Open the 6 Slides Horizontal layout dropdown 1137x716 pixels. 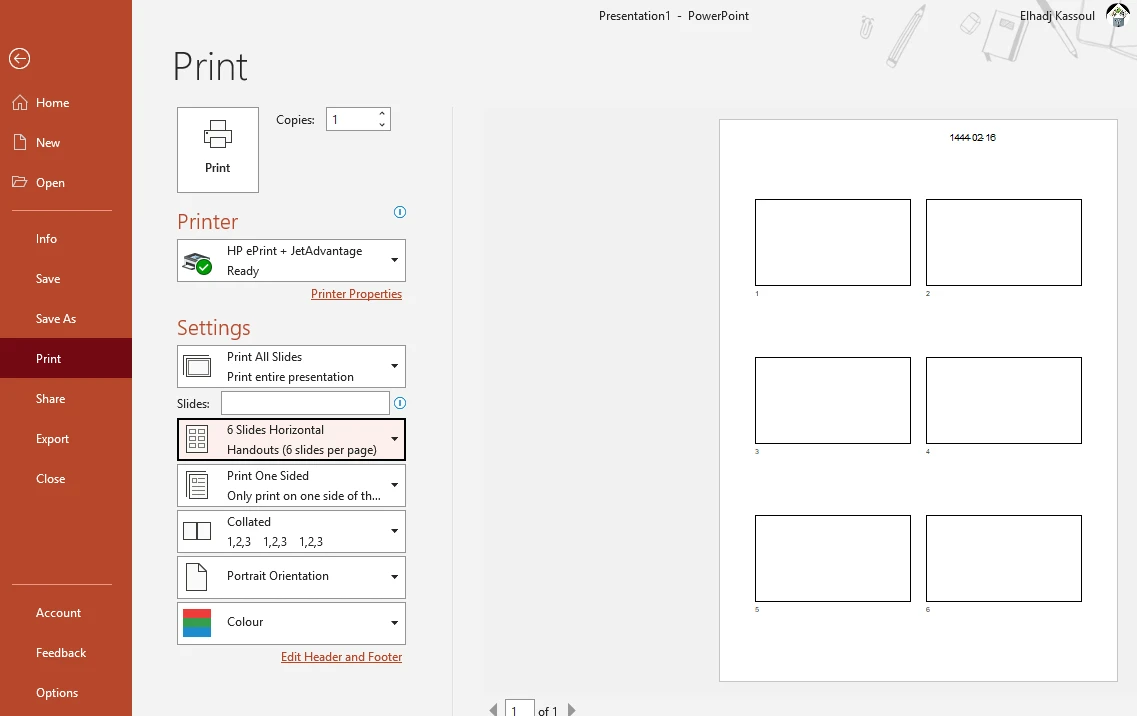pyautogui.click(x=292, y=440)
